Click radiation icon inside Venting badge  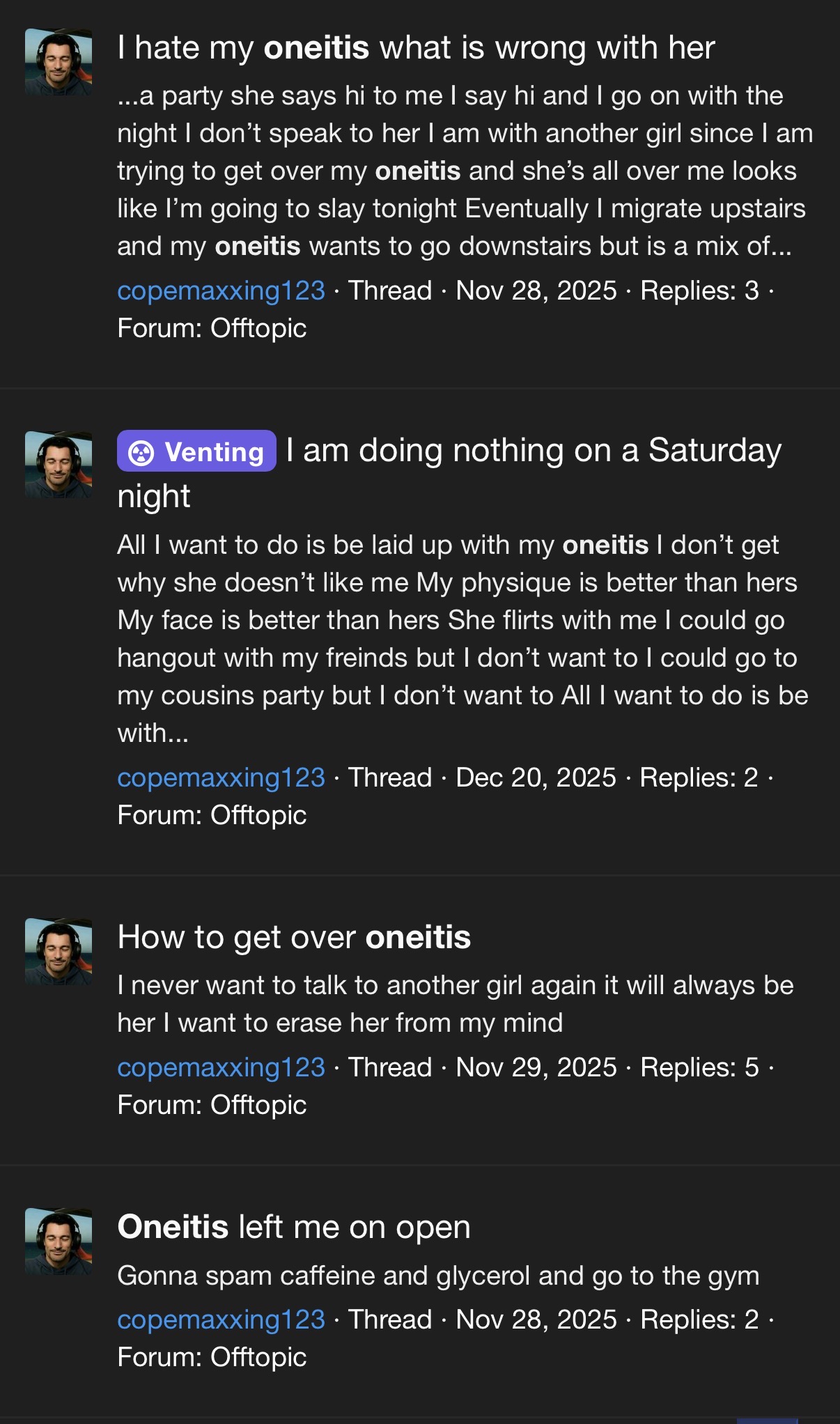coord(141,452)
